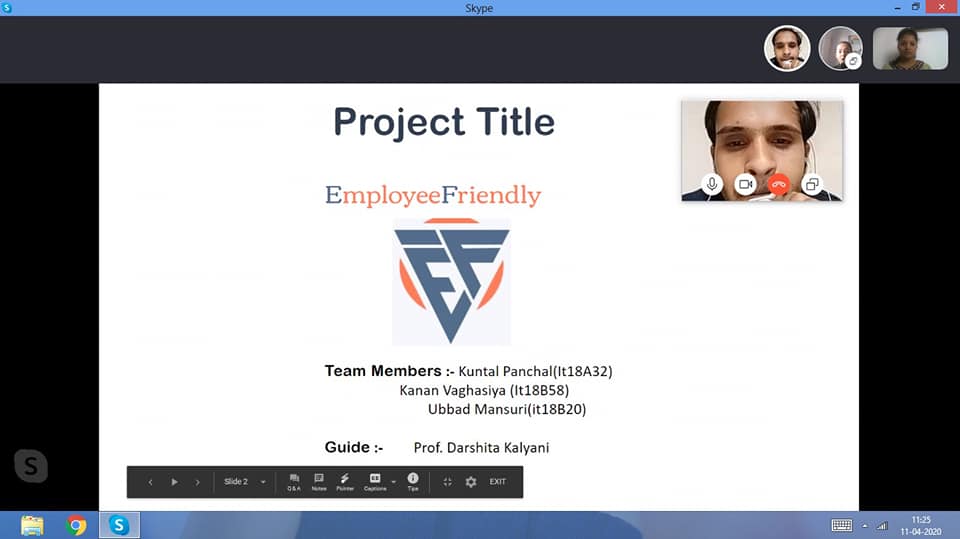Click 'Prof. Darshita Kalyani' text
The width and height of the screenshot is (960, 539).
click(x=481, y=448)
